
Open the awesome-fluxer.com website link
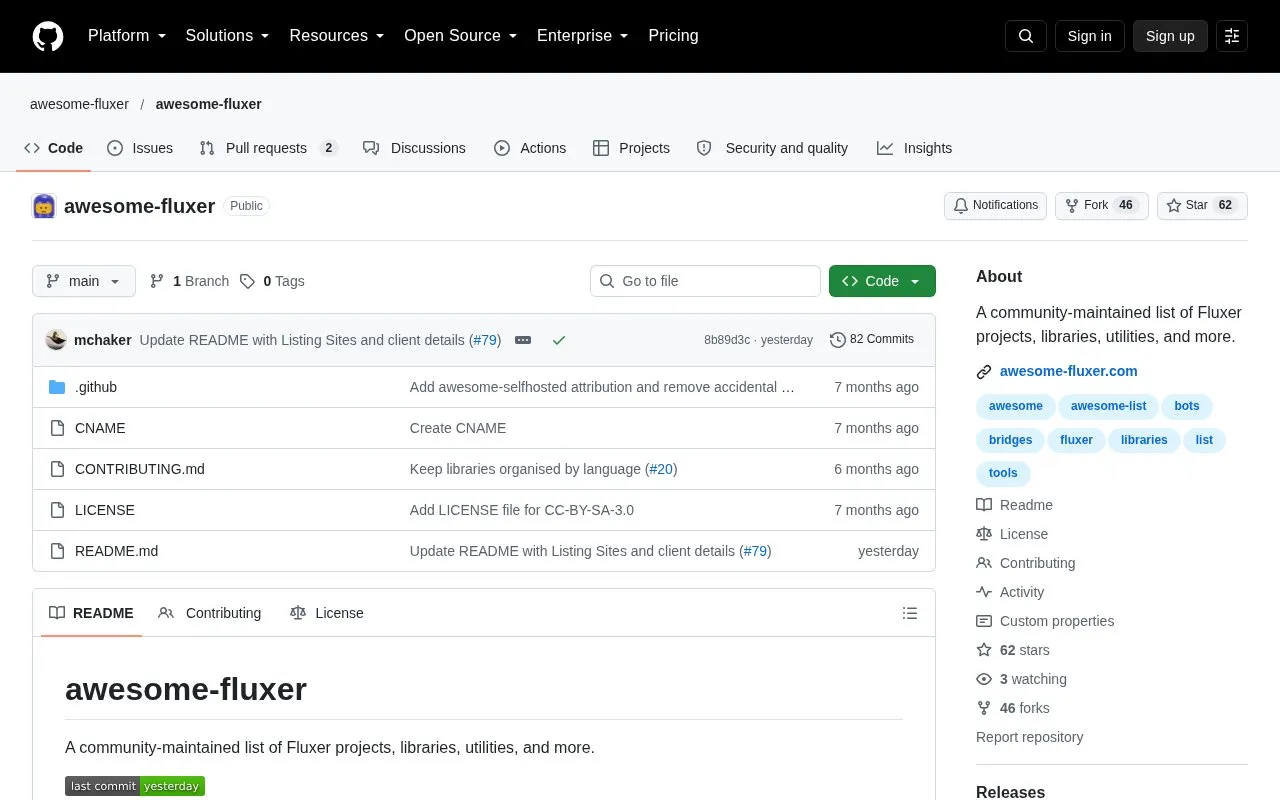[1068, 371]
